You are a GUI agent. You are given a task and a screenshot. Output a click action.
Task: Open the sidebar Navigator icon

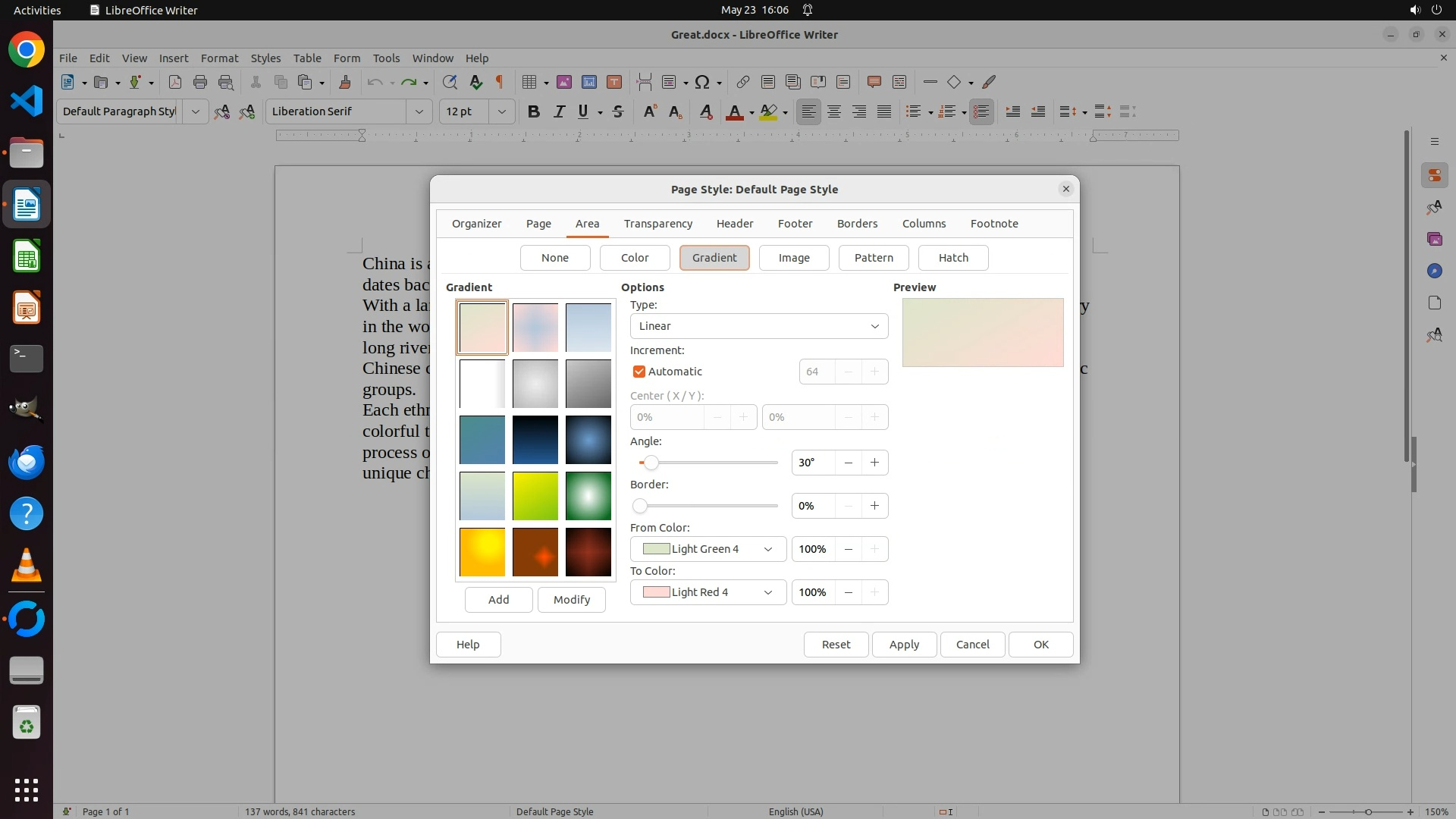[1434, 271]
